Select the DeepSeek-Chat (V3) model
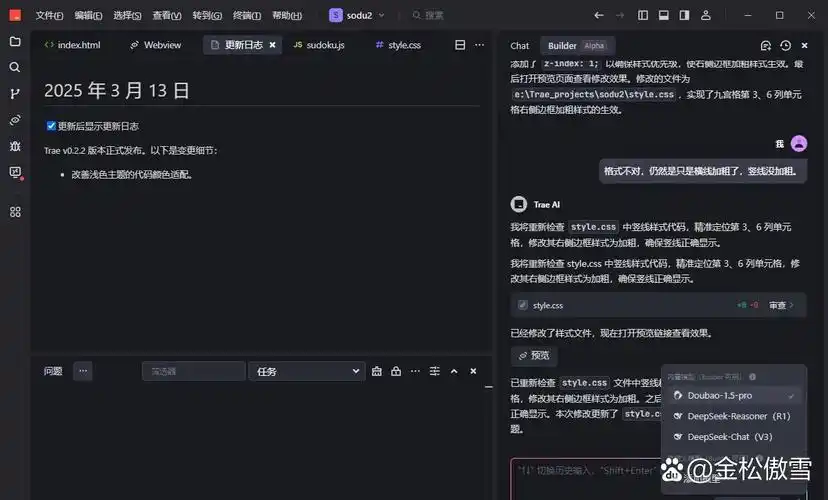828x500 pixels. coord(734,437)
